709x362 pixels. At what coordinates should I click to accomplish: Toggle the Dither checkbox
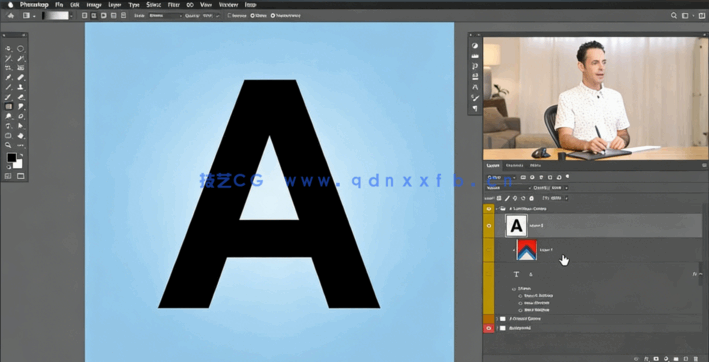click(x=252, y=15)
